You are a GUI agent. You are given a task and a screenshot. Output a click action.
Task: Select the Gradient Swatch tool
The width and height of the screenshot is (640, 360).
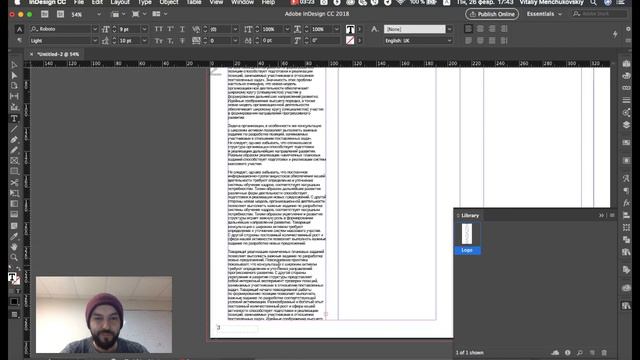(x=14, y=204)
